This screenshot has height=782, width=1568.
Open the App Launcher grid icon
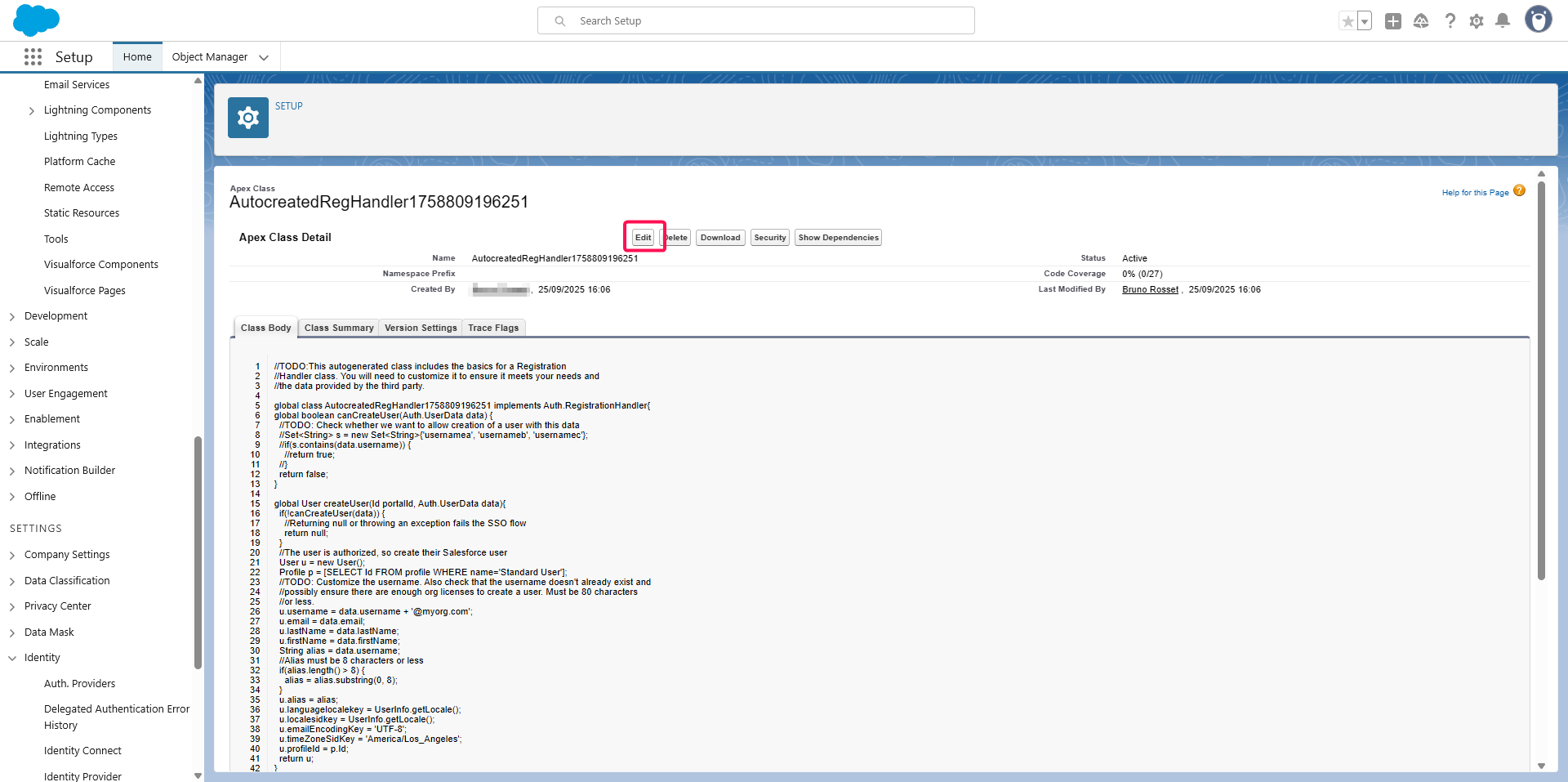click(x=33, y=56)
